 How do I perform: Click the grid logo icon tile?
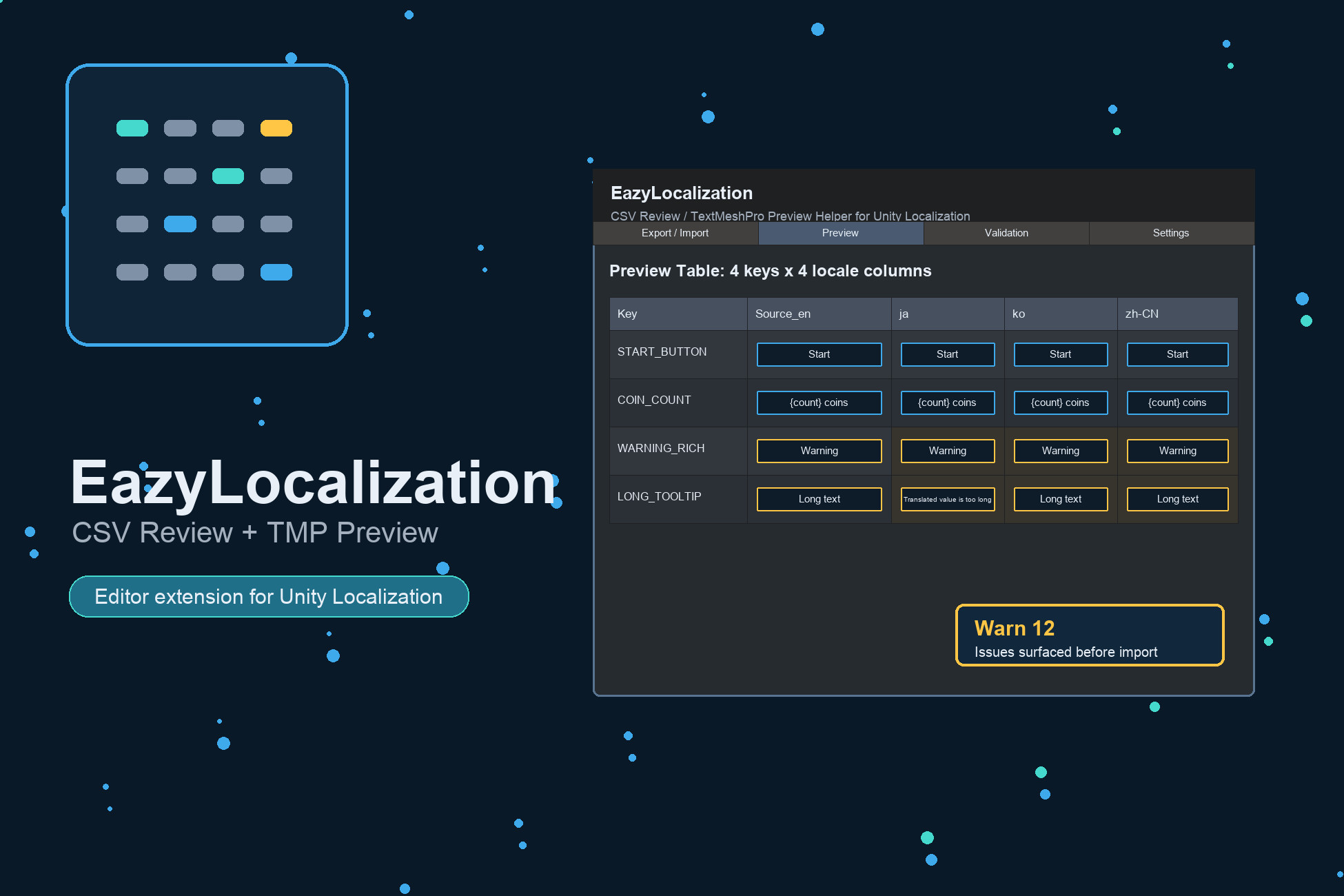point(207,205)
